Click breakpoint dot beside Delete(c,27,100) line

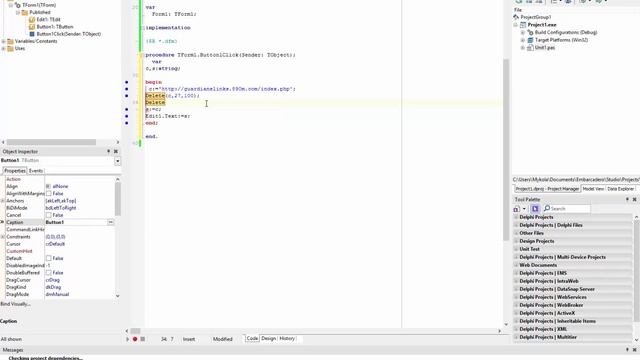click(x=127, y=96)
